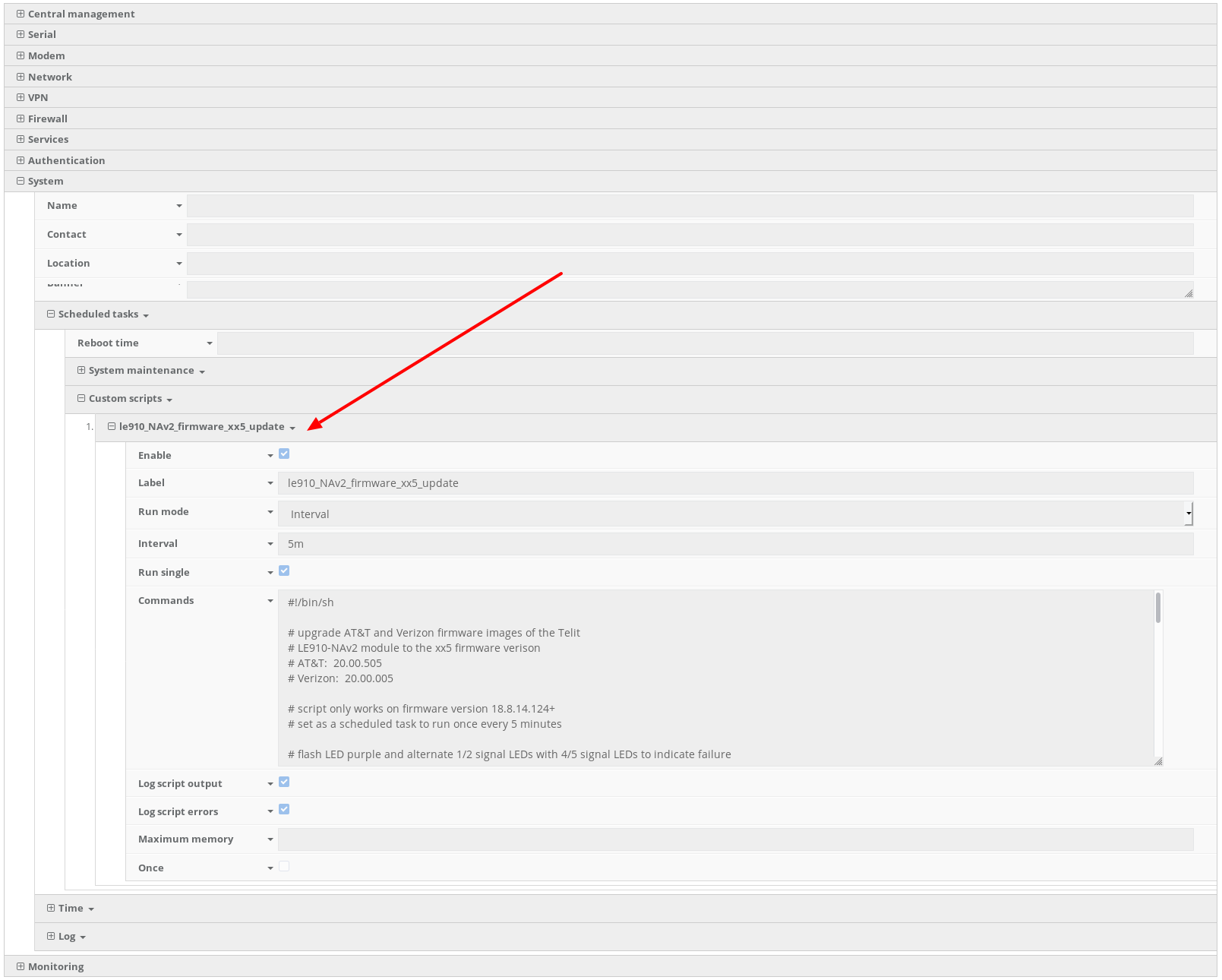Expand the Log section

[x=50, y=936]
